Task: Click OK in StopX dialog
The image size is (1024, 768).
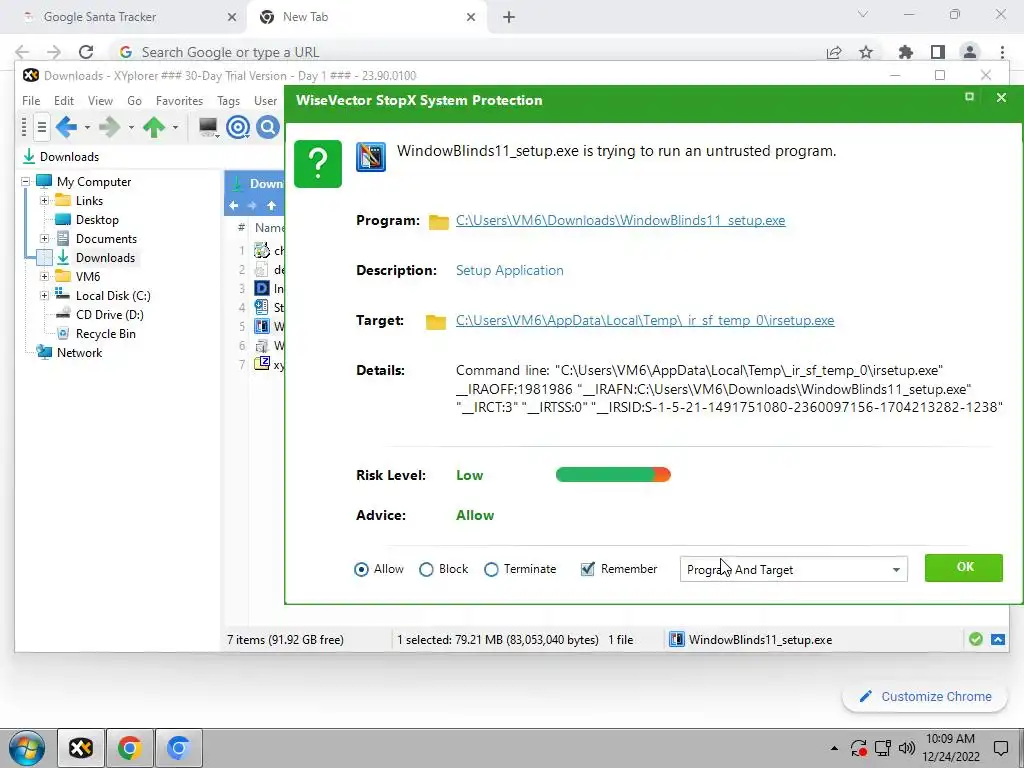Action: click(964, 568)
